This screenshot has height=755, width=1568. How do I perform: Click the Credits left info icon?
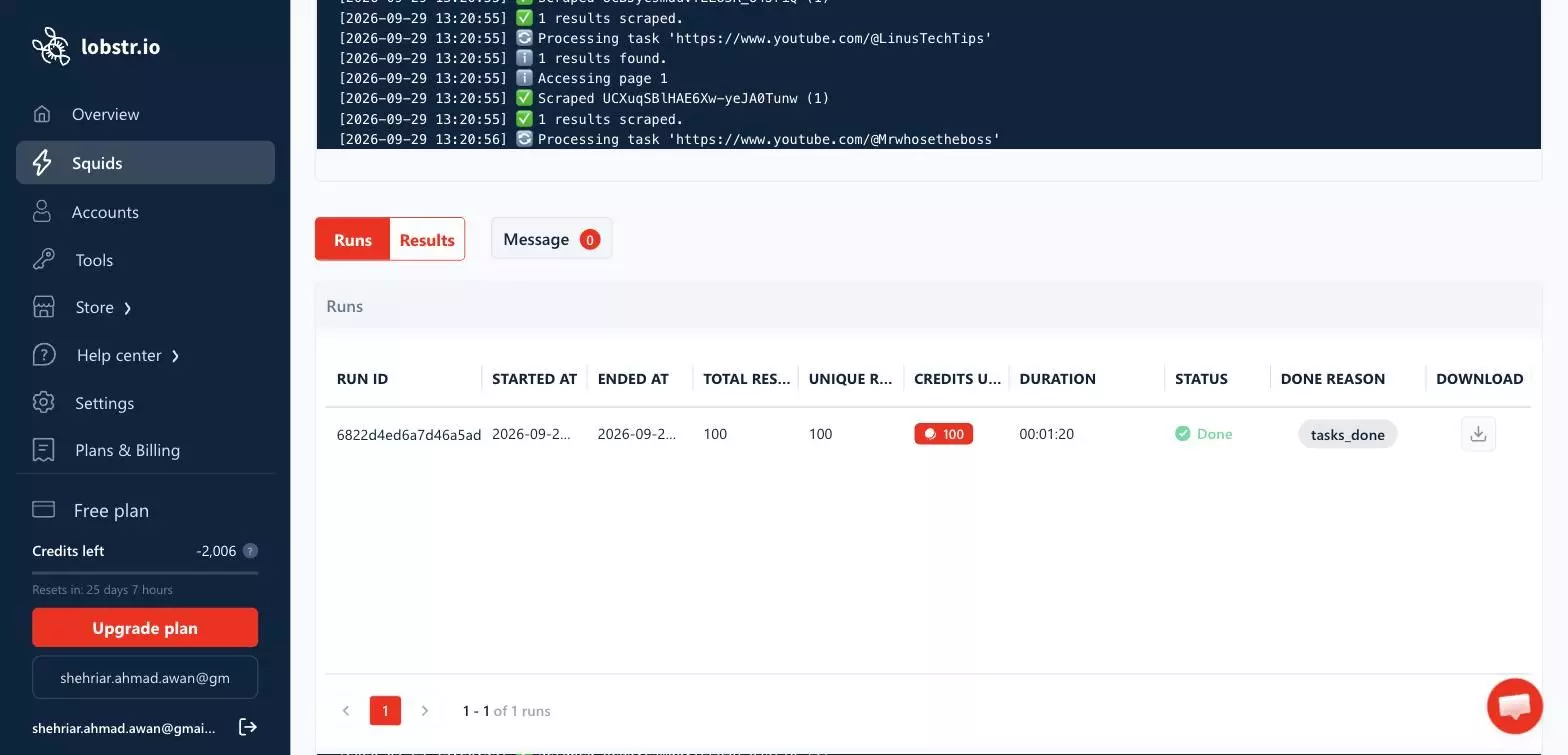pyautogui.click(x=251, y=551)
